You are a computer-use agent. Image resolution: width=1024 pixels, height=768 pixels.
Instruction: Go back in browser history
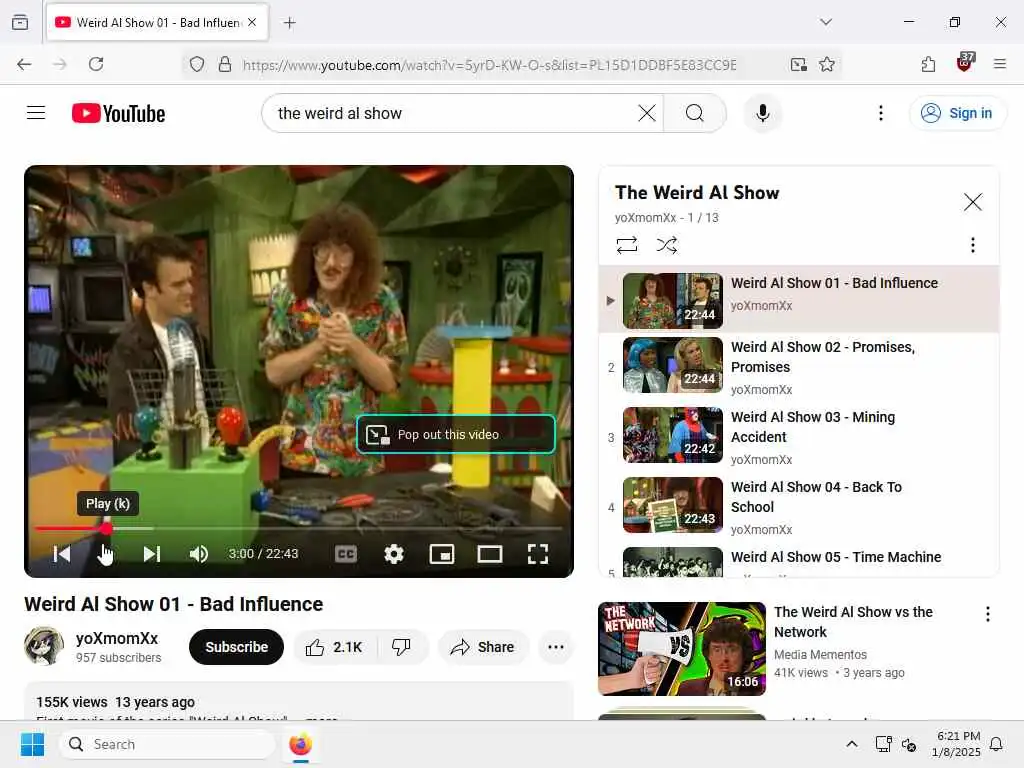(24, 64)
